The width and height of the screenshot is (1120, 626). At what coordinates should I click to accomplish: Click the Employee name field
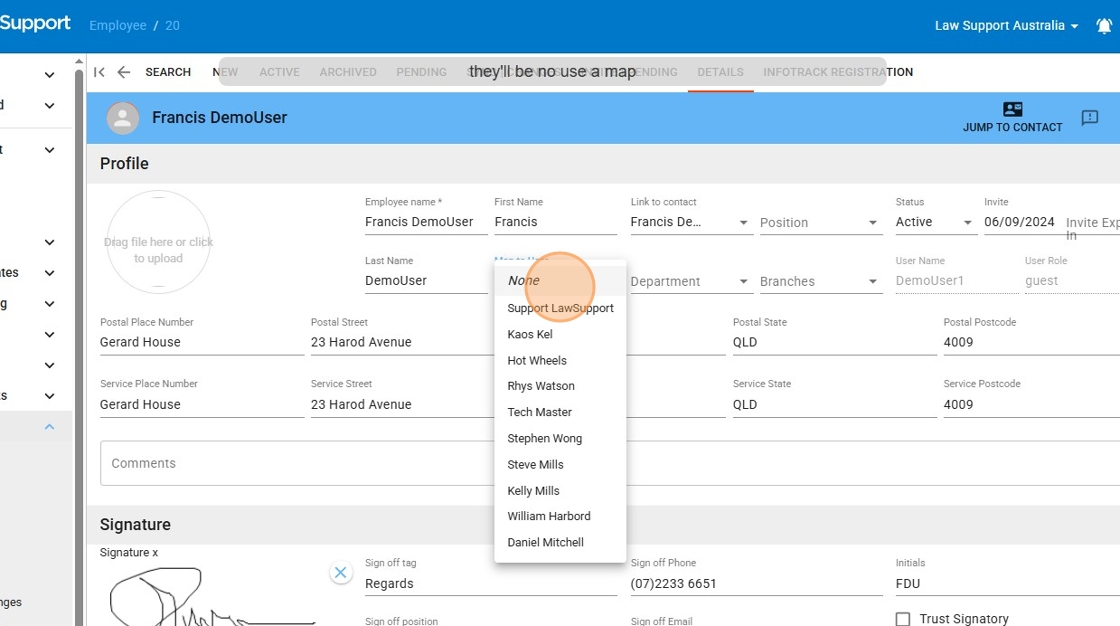[x=426, y=222]
